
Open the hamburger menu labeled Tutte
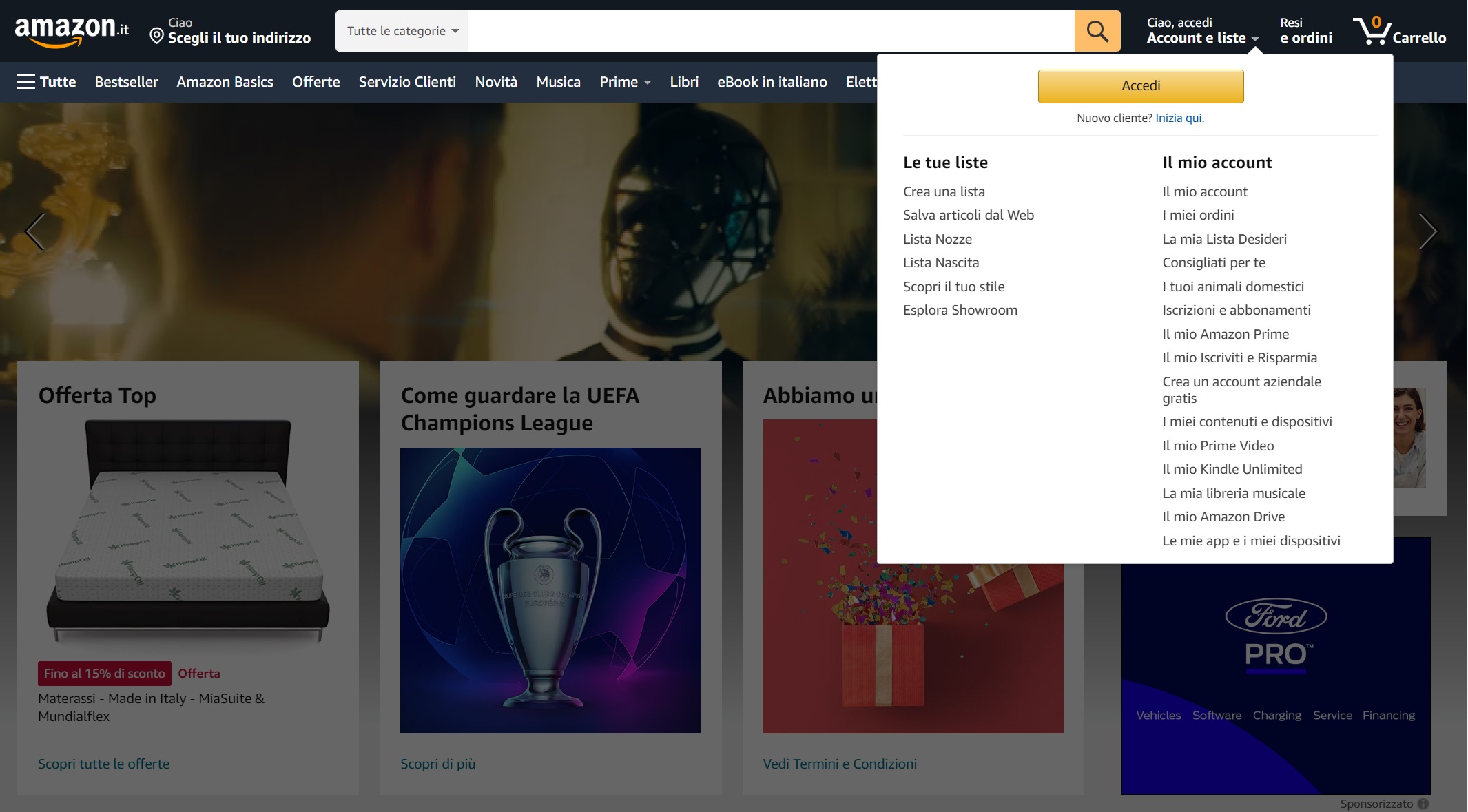[45, 82]
